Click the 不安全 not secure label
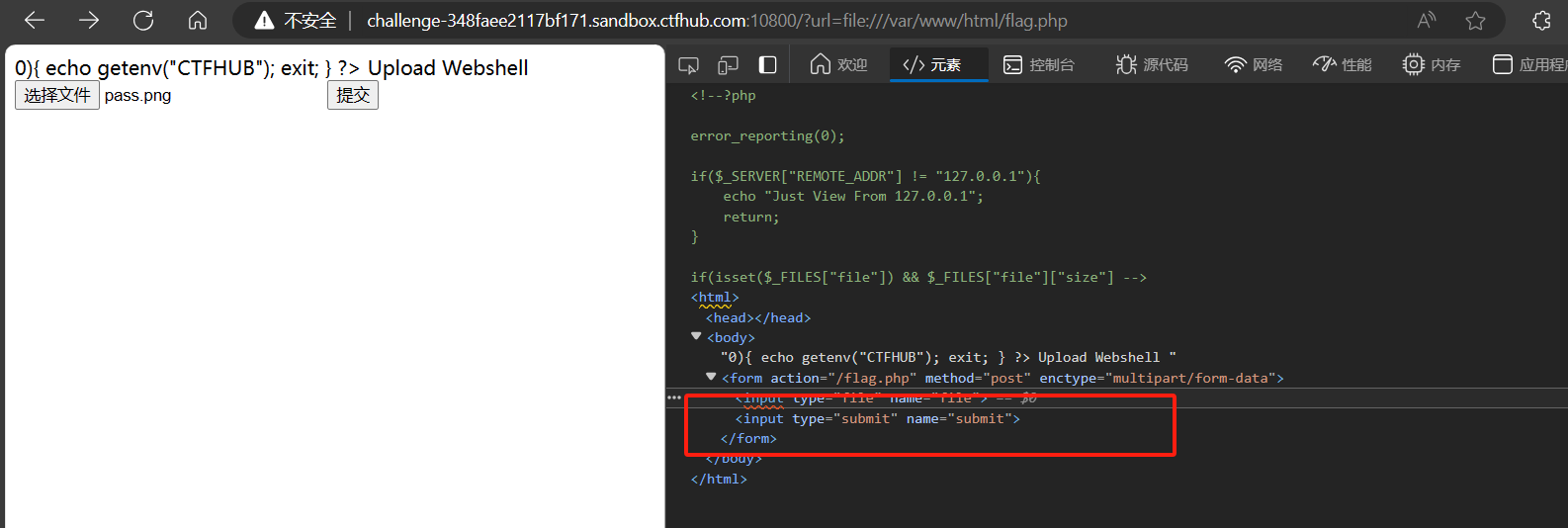 (310, 21)
